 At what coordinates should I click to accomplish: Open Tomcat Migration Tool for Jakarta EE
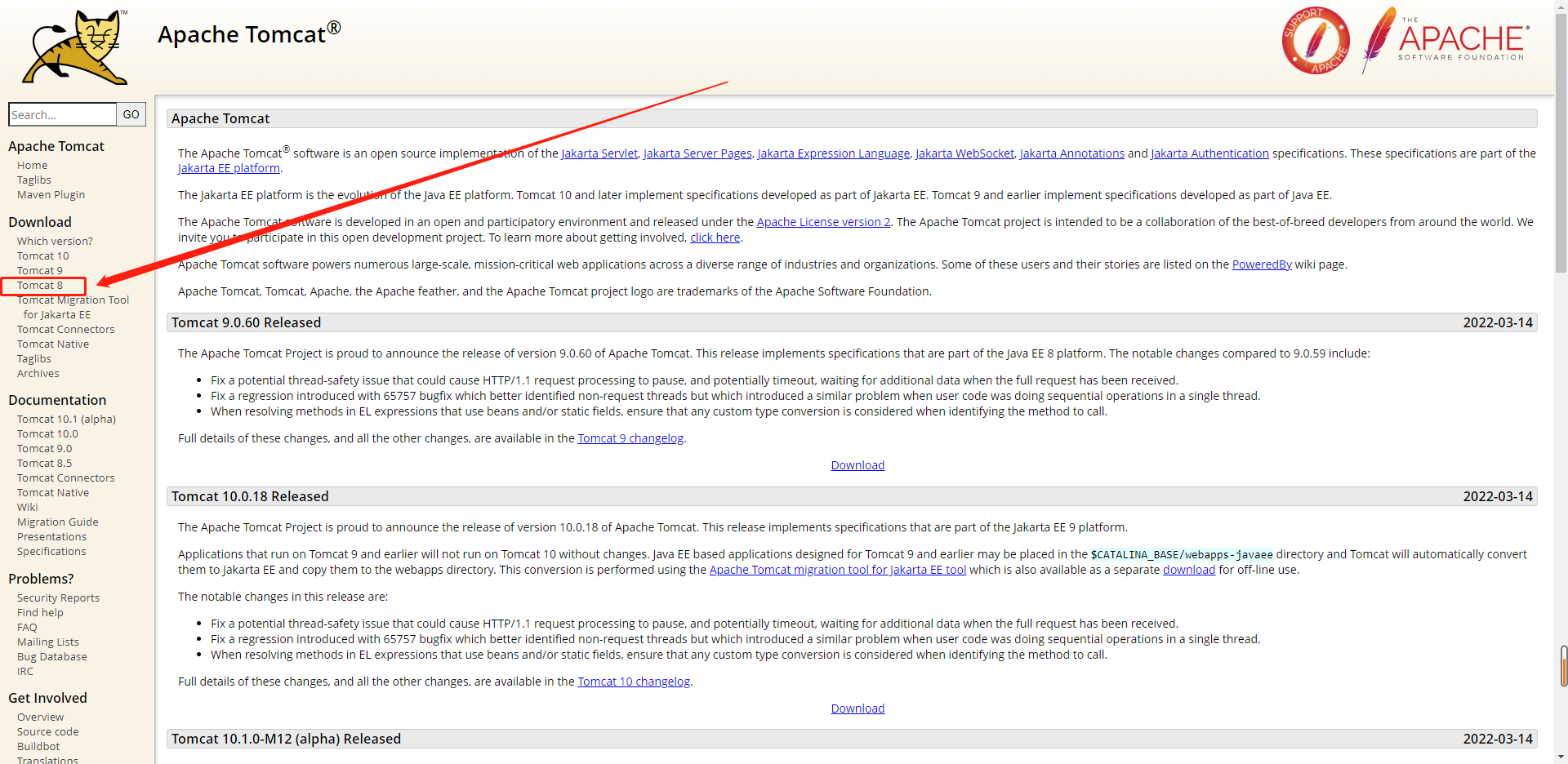pos(73,307)
